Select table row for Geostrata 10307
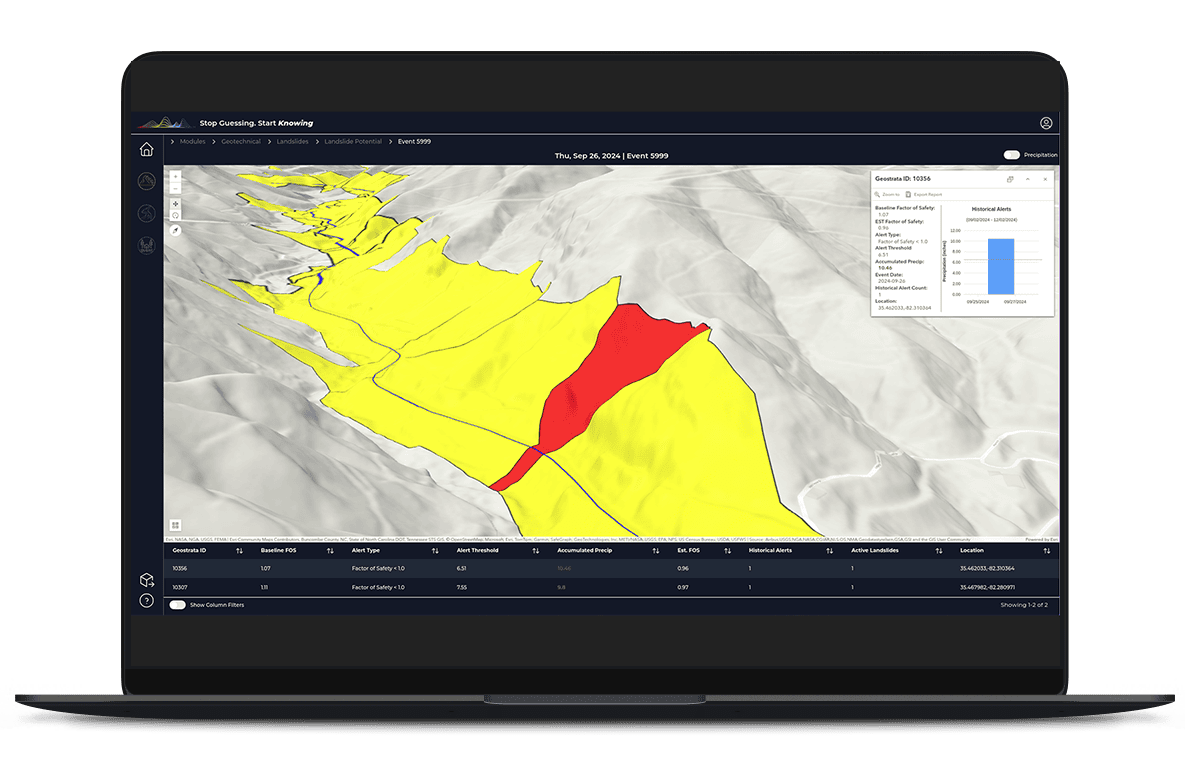1185x766 pixels. click(611, 587)
